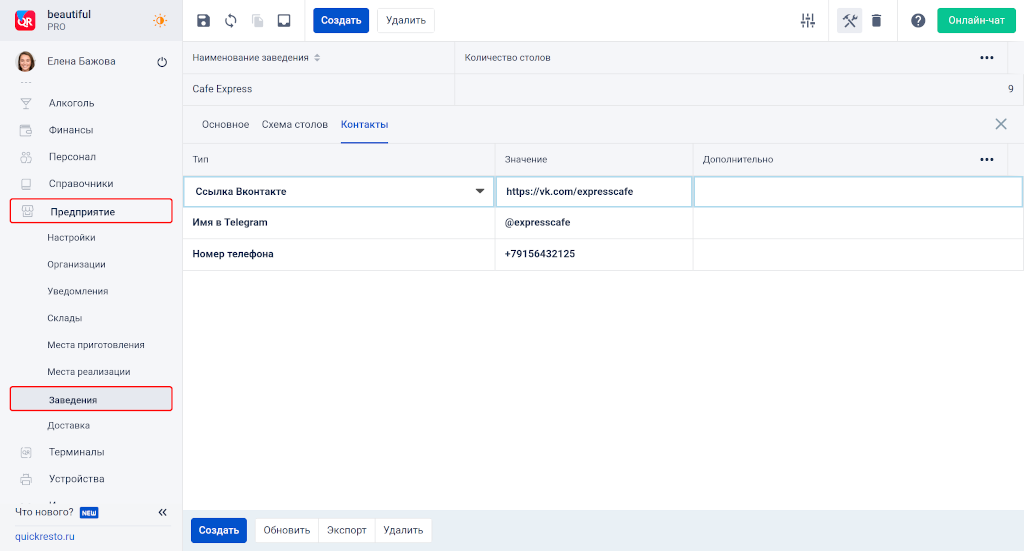The height and width of the screenshot is (551, 1024).
Task: Click the top Удалить button
Action: (406, 20)
